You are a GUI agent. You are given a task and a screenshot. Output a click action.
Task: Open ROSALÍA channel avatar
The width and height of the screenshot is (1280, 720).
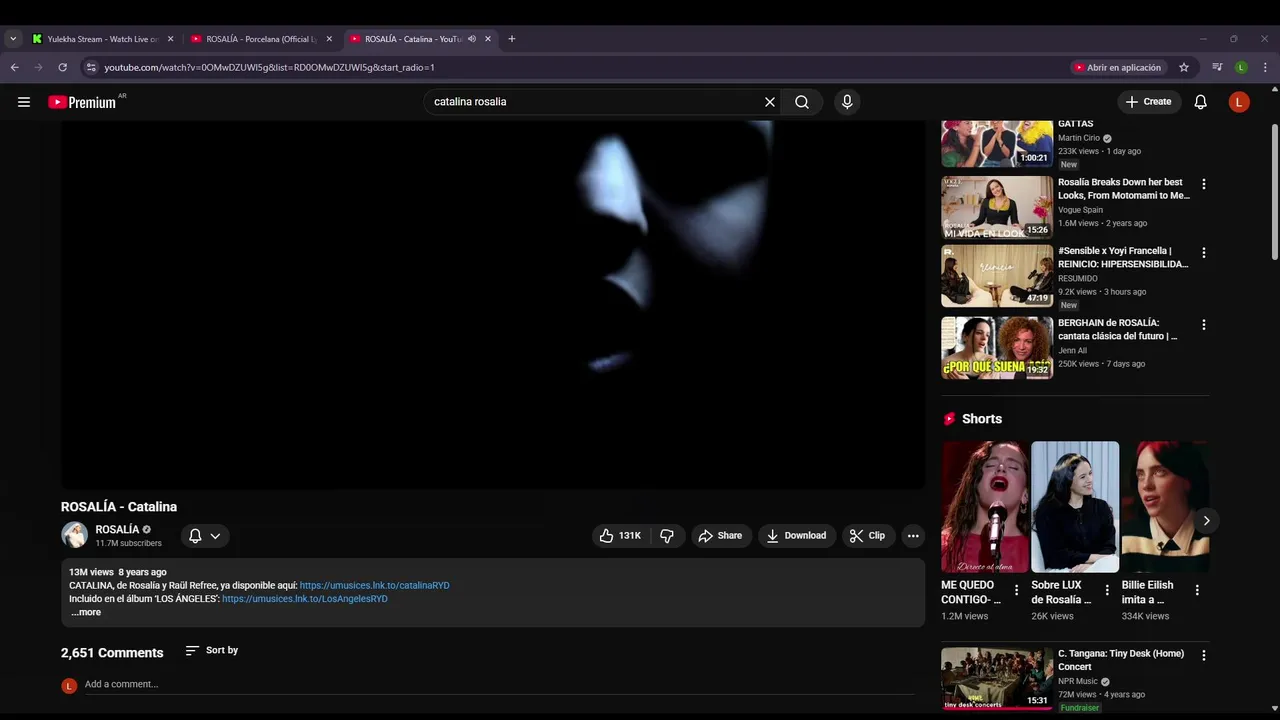coord(75,535)
